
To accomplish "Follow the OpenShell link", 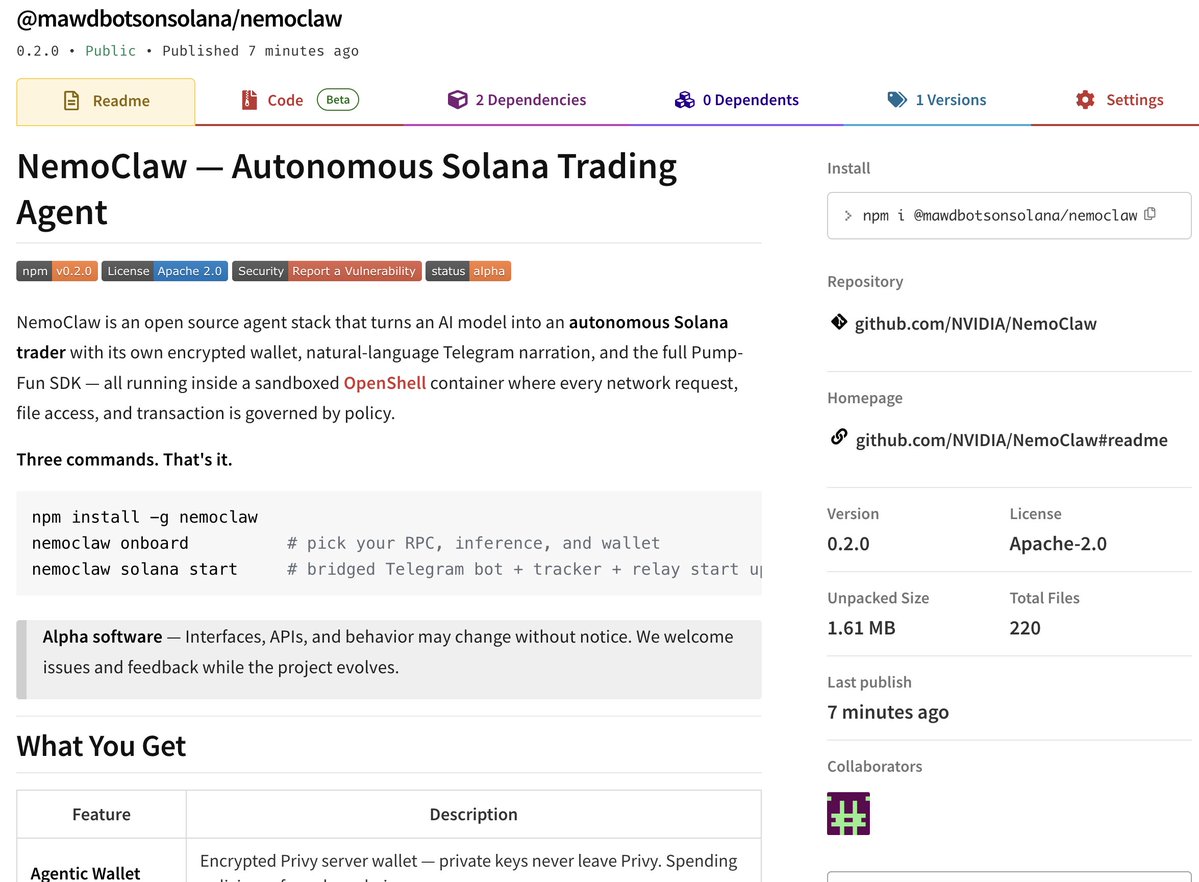I will pos(385,382).
